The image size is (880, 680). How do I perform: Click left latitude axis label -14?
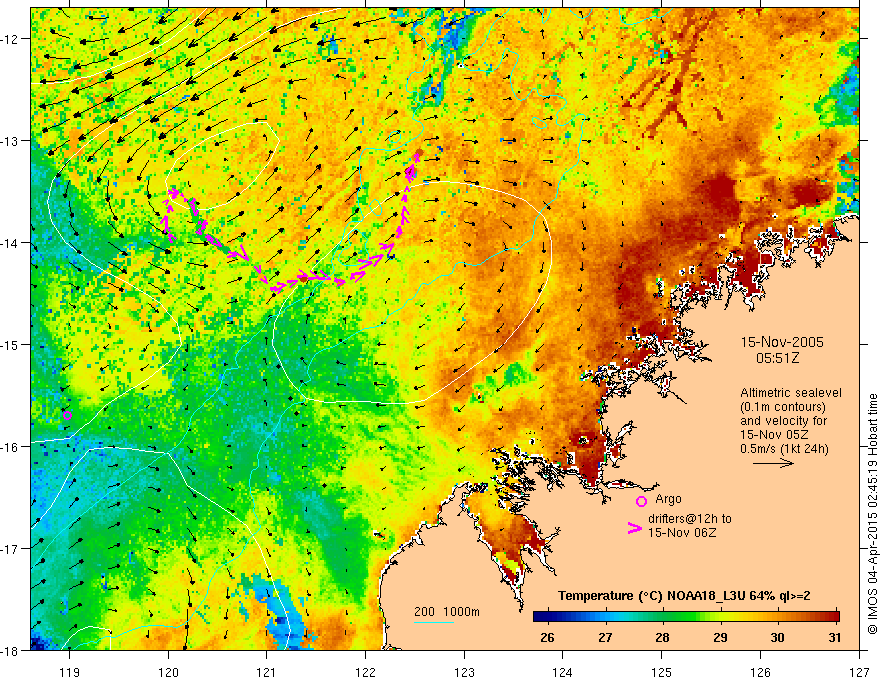coord(10,243)
